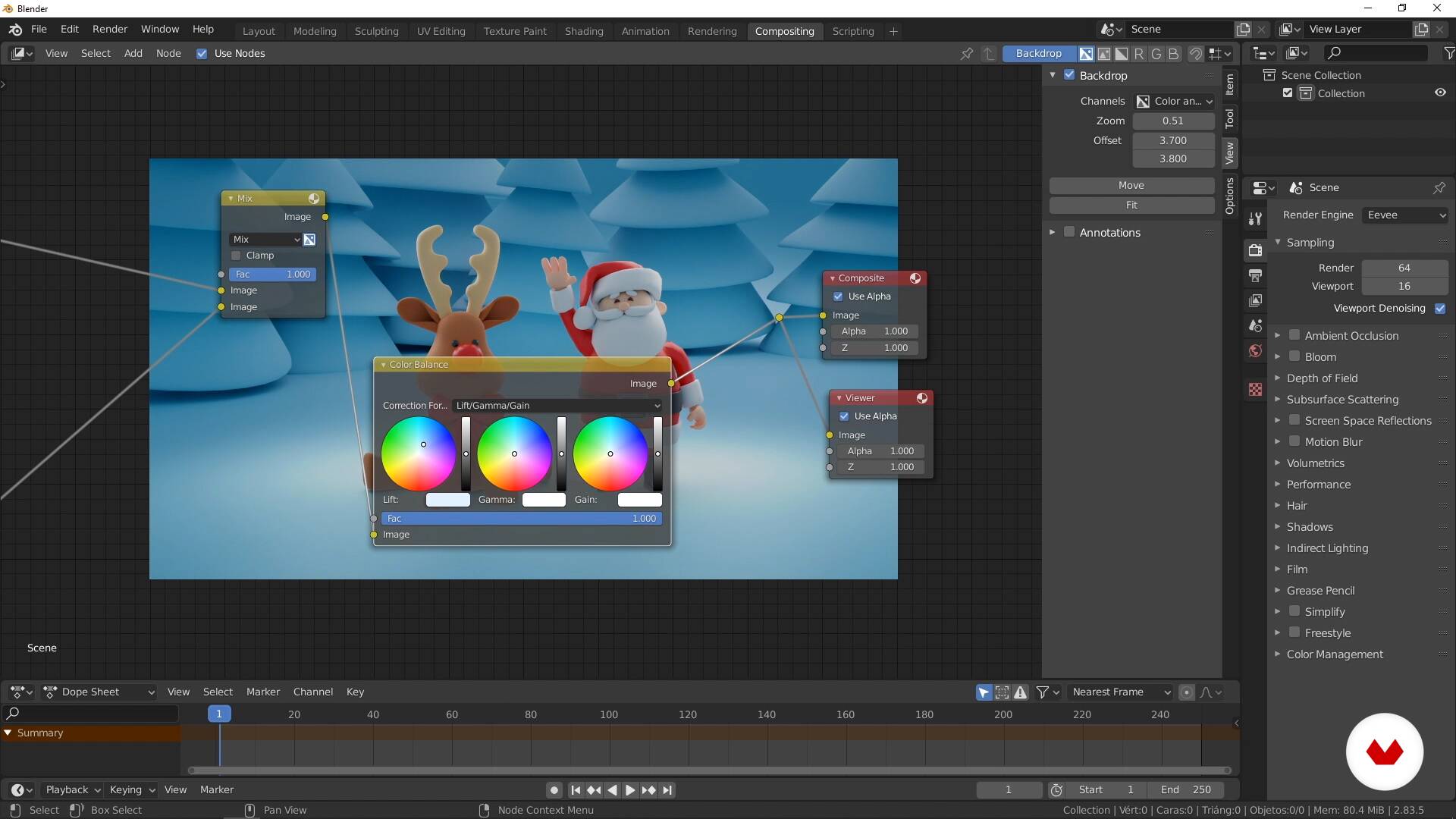Image resolution: width=1456 pixels, height=819 pixels.
Task: Select the Color backdrop channel icon
Action: point(1104,54)
